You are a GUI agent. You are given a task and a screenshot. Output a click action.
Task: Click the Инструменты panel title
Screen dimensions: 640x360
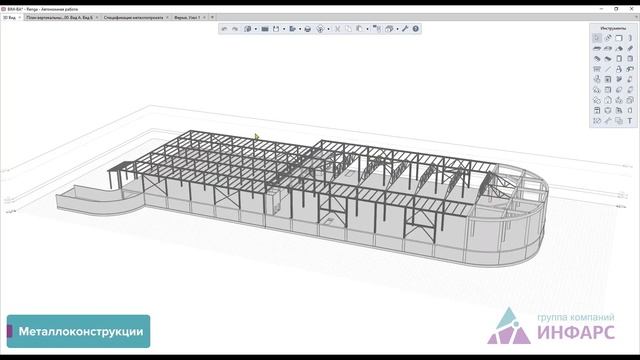coord(613,28)
